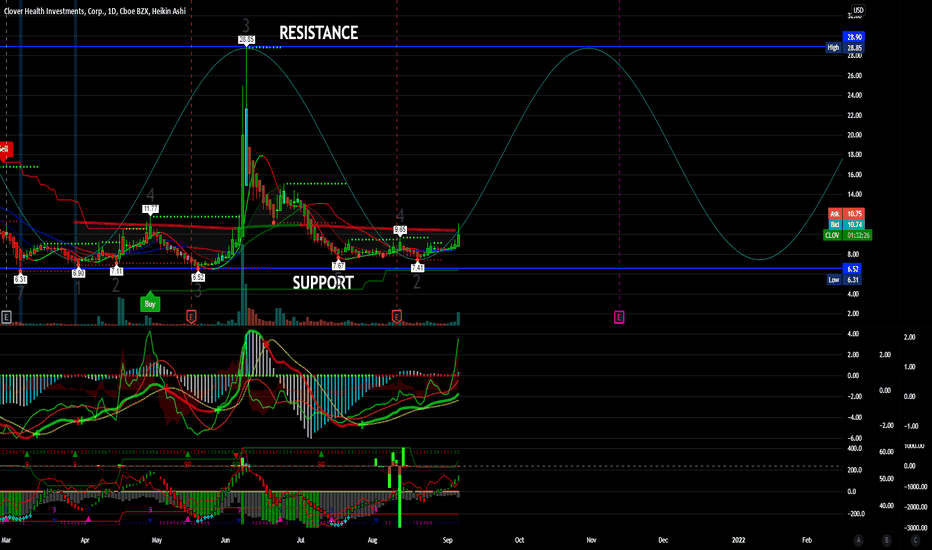
Task: Click the A price-scale button
Action: (858, 540)
